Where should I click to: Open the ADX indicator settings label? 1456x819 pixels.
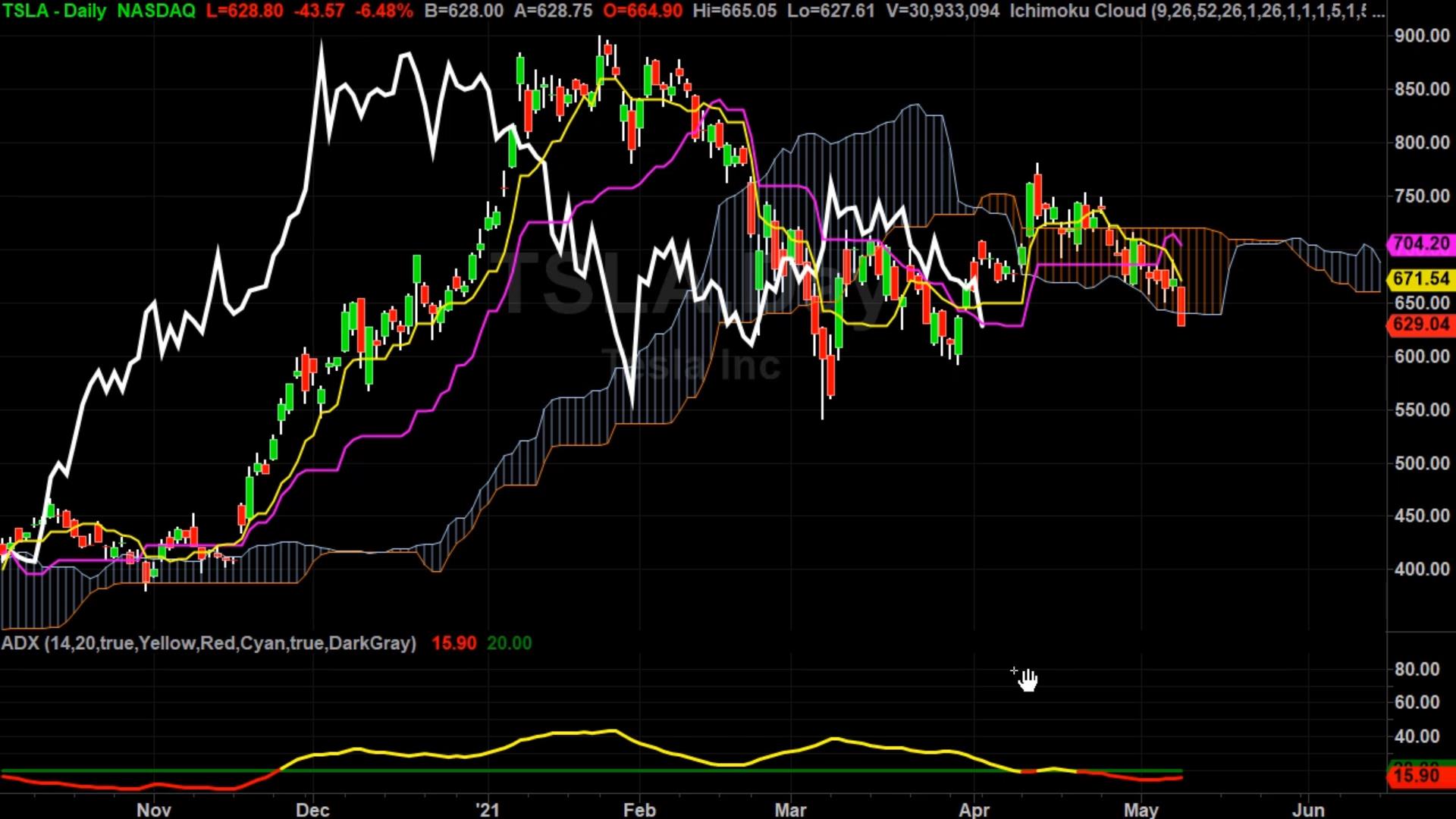click(209, 643)
